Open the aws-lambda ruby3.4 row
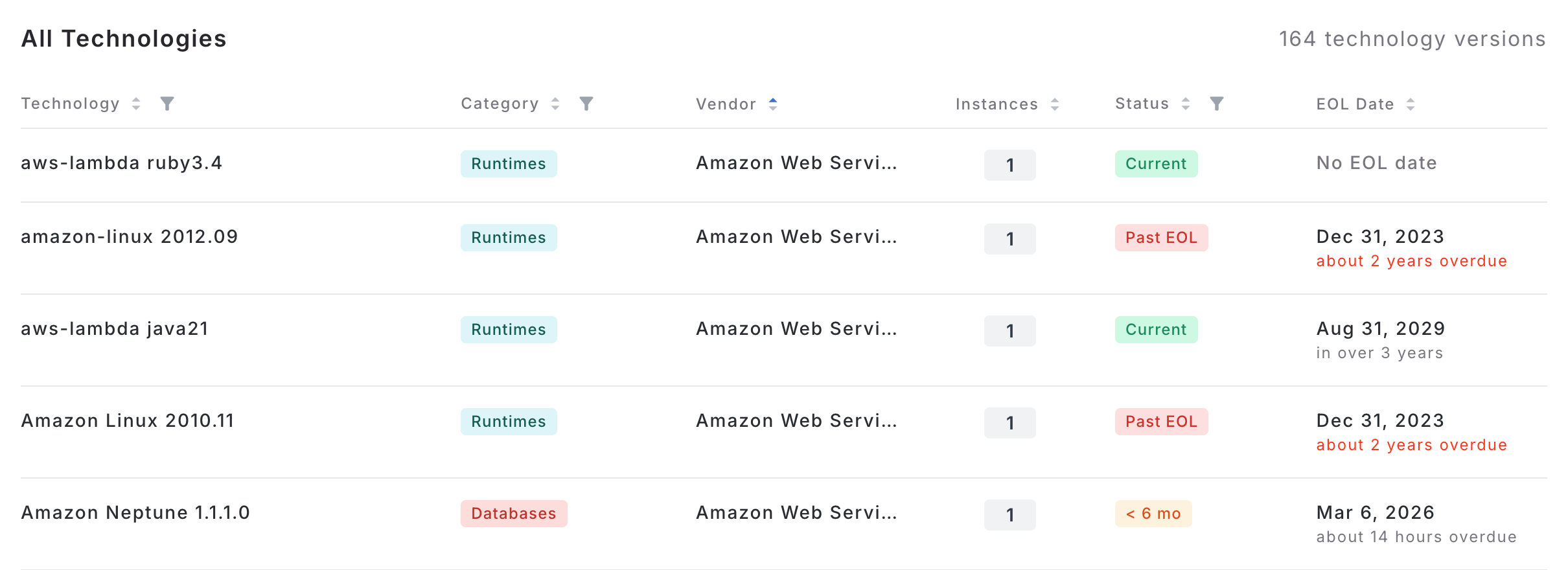This screenshot has width=1568, height=570. click(121, 163)
